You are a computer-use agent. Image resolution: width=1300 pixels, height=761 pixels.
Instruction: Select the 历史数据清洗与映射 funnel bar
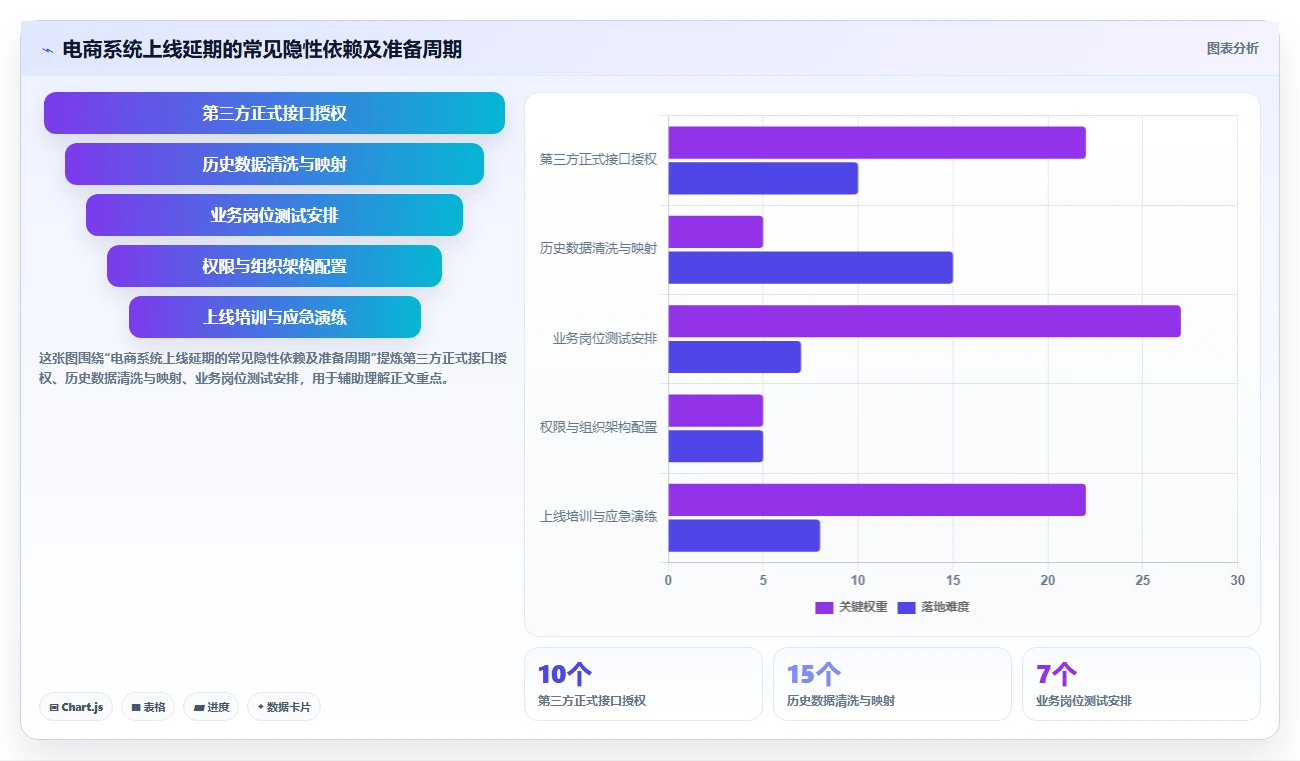[x=274, y=164]
